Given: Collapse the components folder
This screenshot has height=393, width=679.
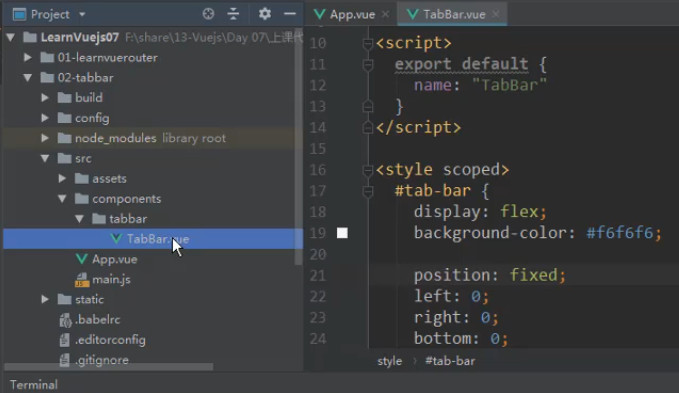Looking at the screenshot, I should pos(62,199).
